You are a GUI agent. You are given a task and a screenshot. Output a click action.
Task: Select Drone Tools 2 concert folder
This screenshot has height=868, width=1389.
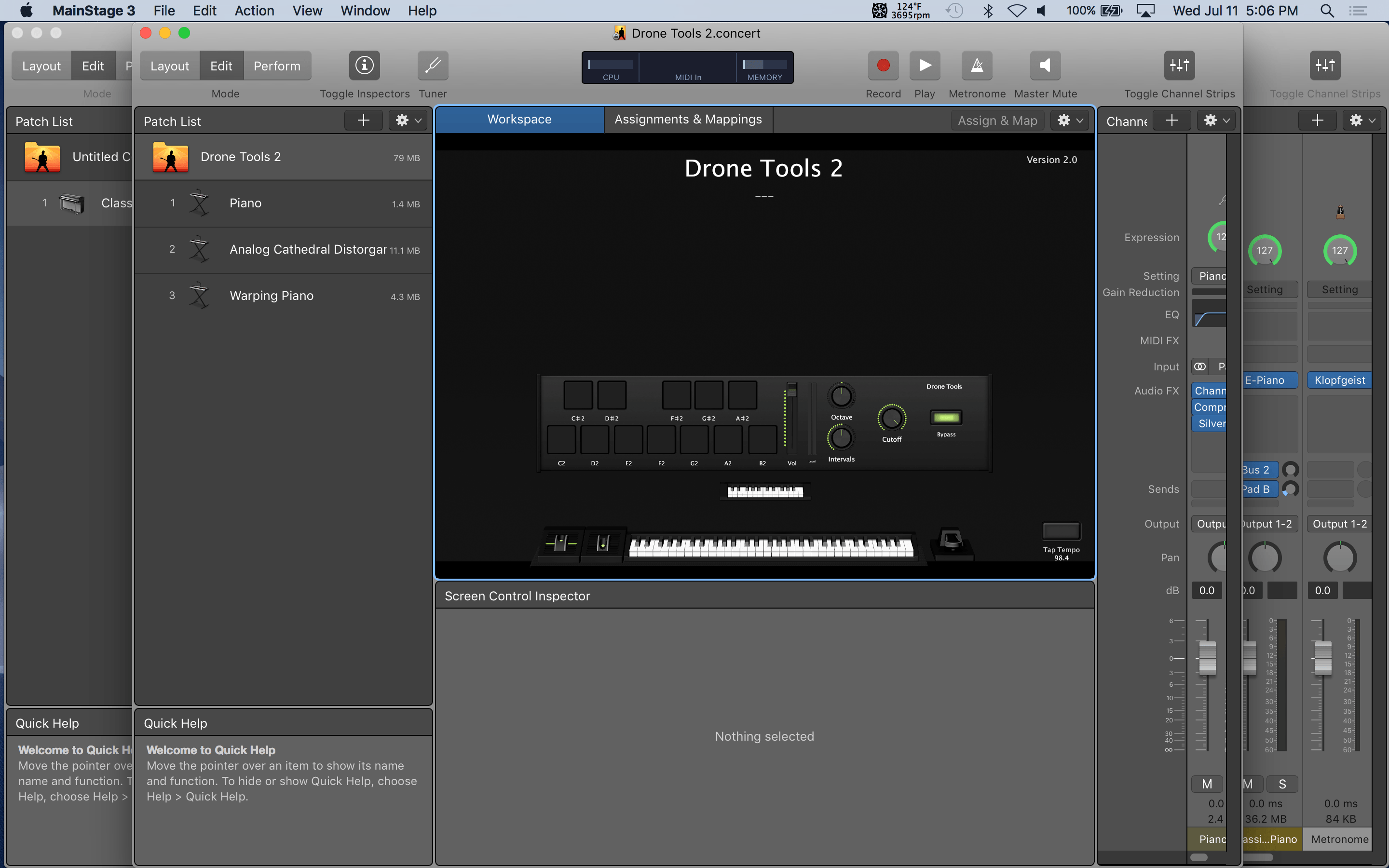tap(283, 157)
